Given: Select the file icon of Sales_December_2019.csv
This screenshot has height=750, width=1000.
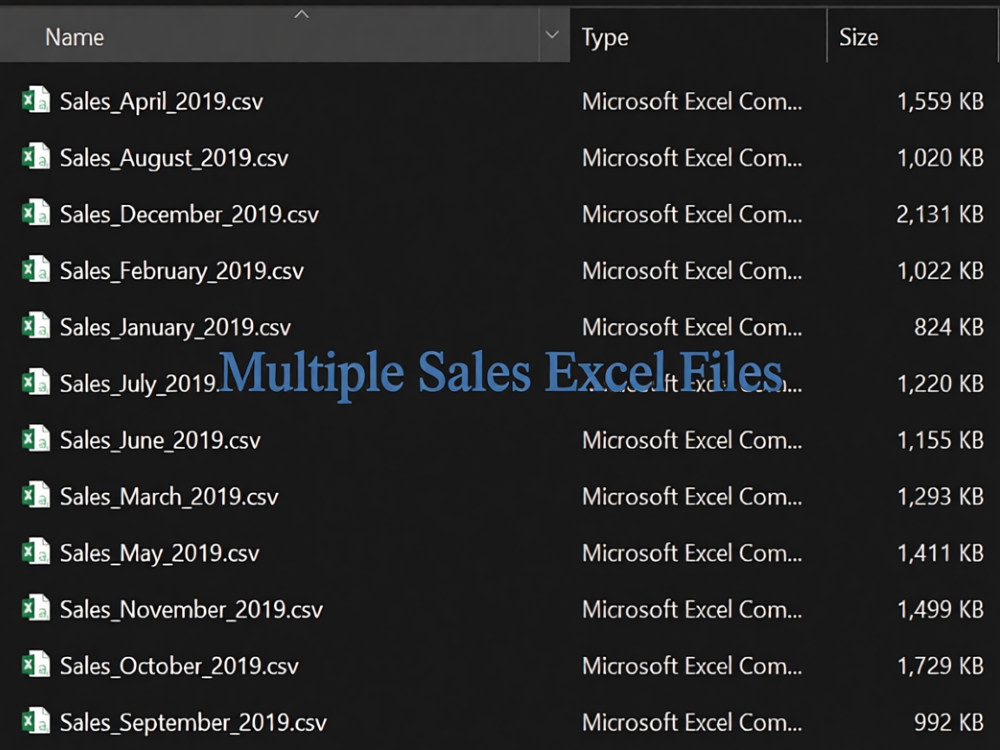Looking at the screenshot, I should [36, 213].
